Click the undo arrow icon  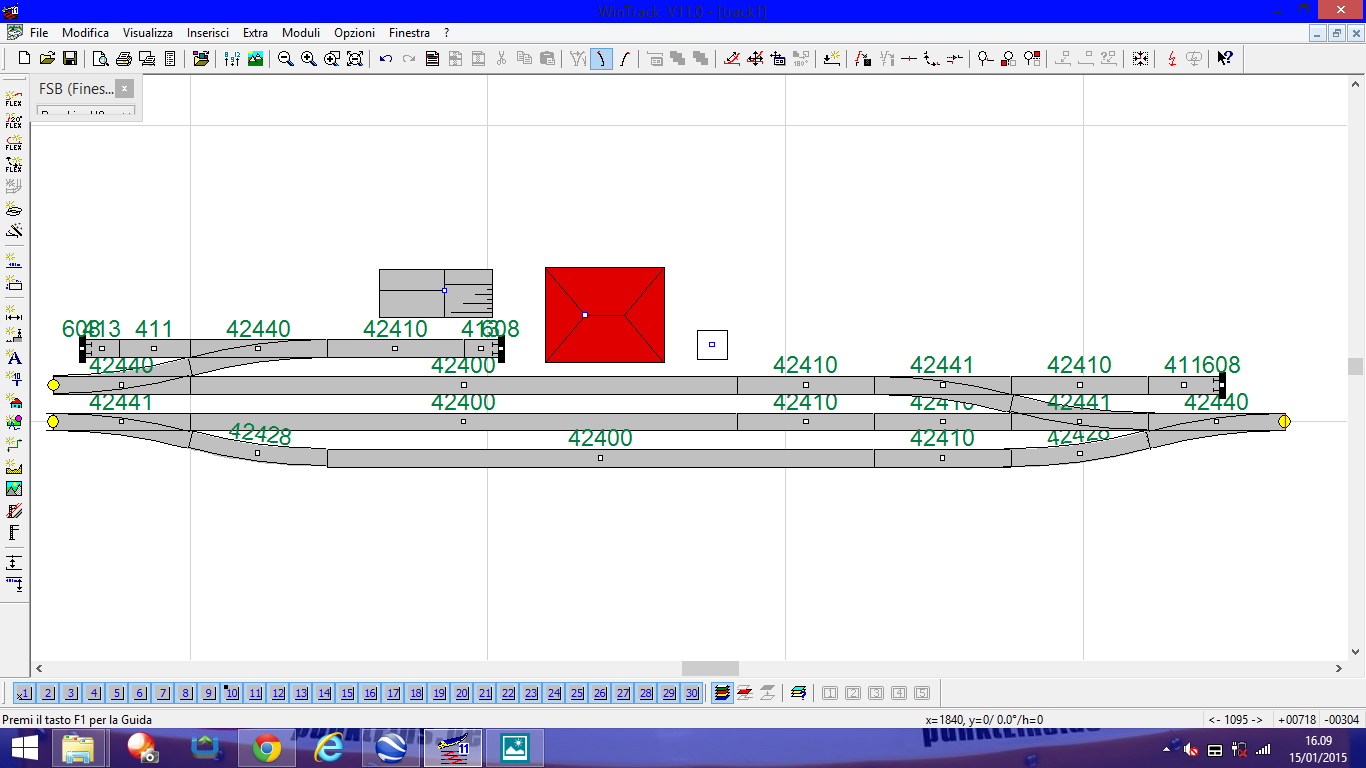(x=386, y=59)
